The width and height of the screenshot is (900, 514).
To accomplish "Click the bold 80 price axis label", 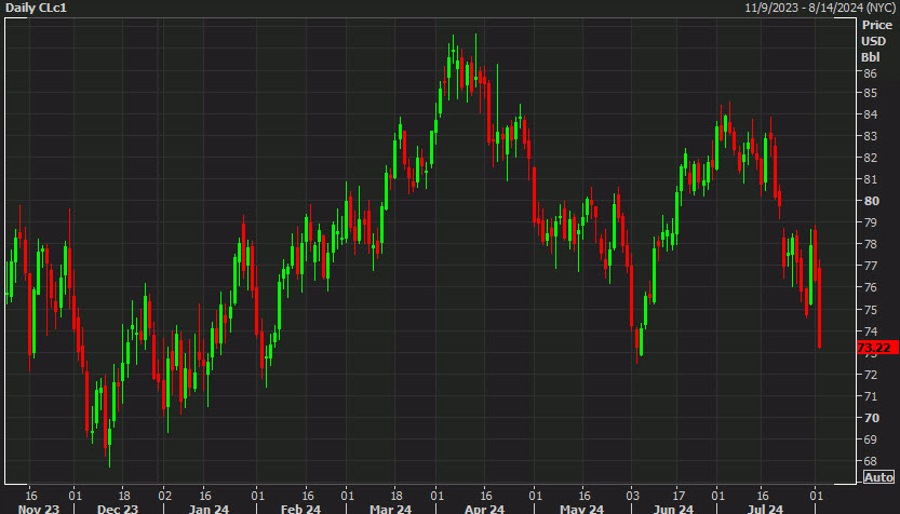I will [x=871, y=201].
